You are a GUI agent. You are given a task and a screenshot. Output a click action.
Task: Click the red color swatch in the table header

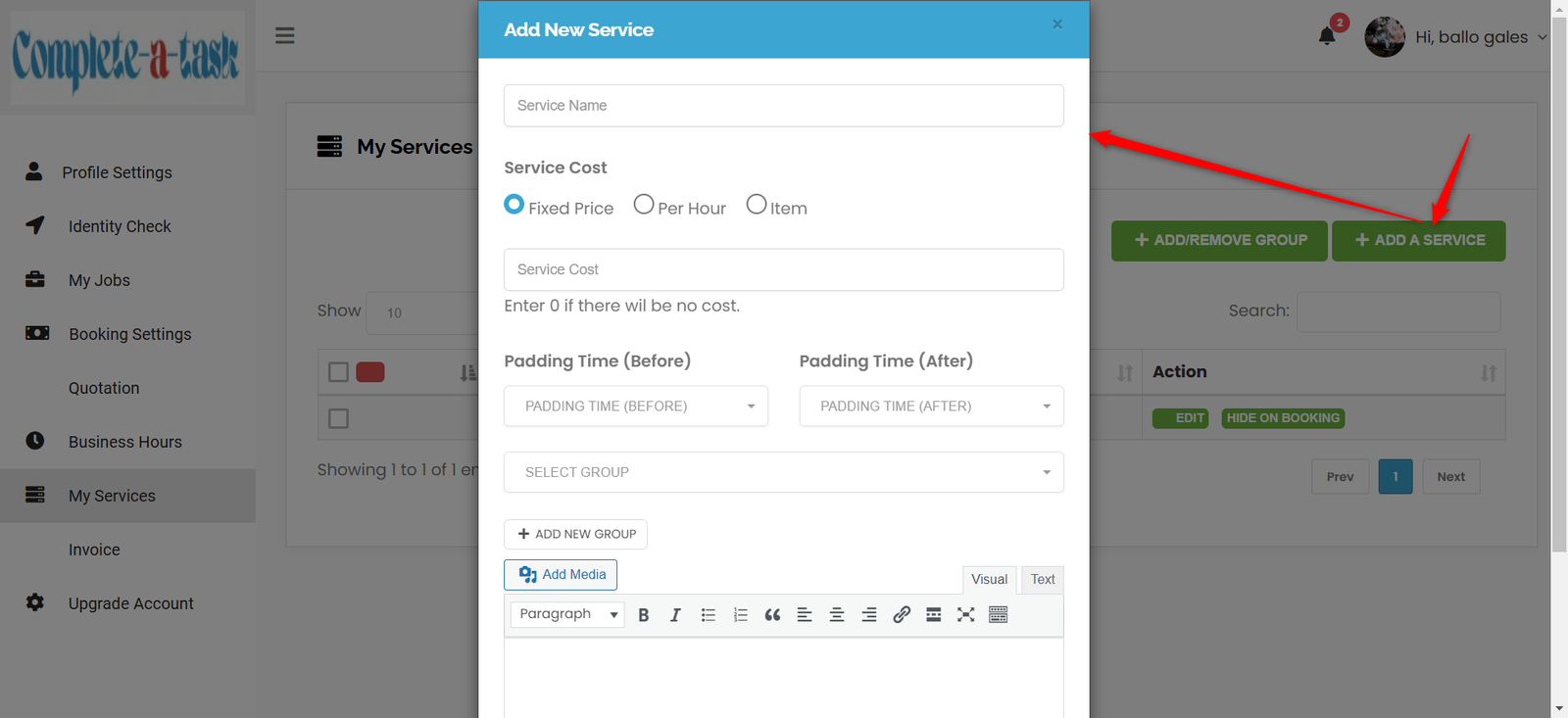coord(371,371)
